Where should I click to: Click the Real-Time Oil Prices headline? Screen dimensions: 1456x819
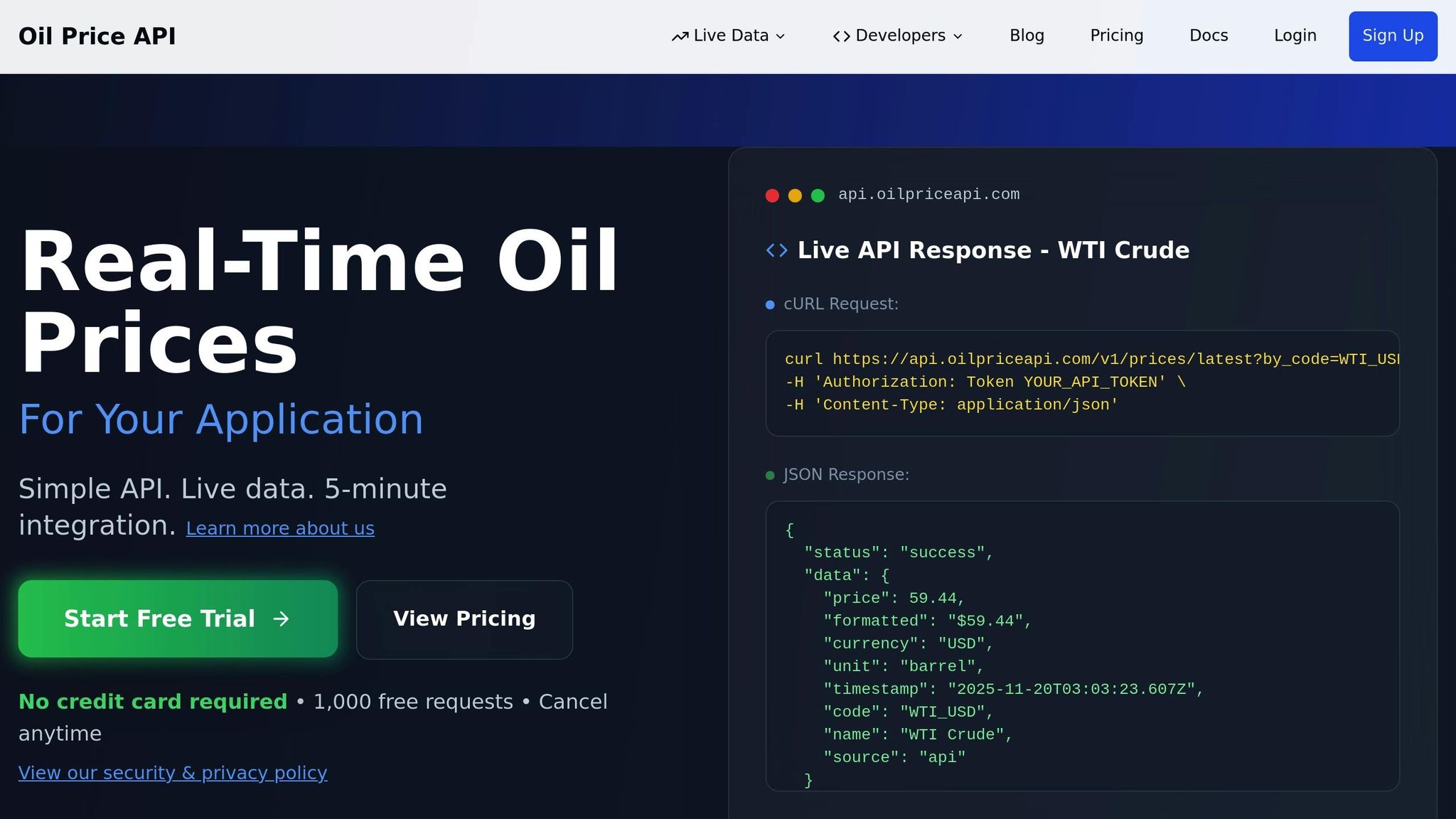pos(320,301)
